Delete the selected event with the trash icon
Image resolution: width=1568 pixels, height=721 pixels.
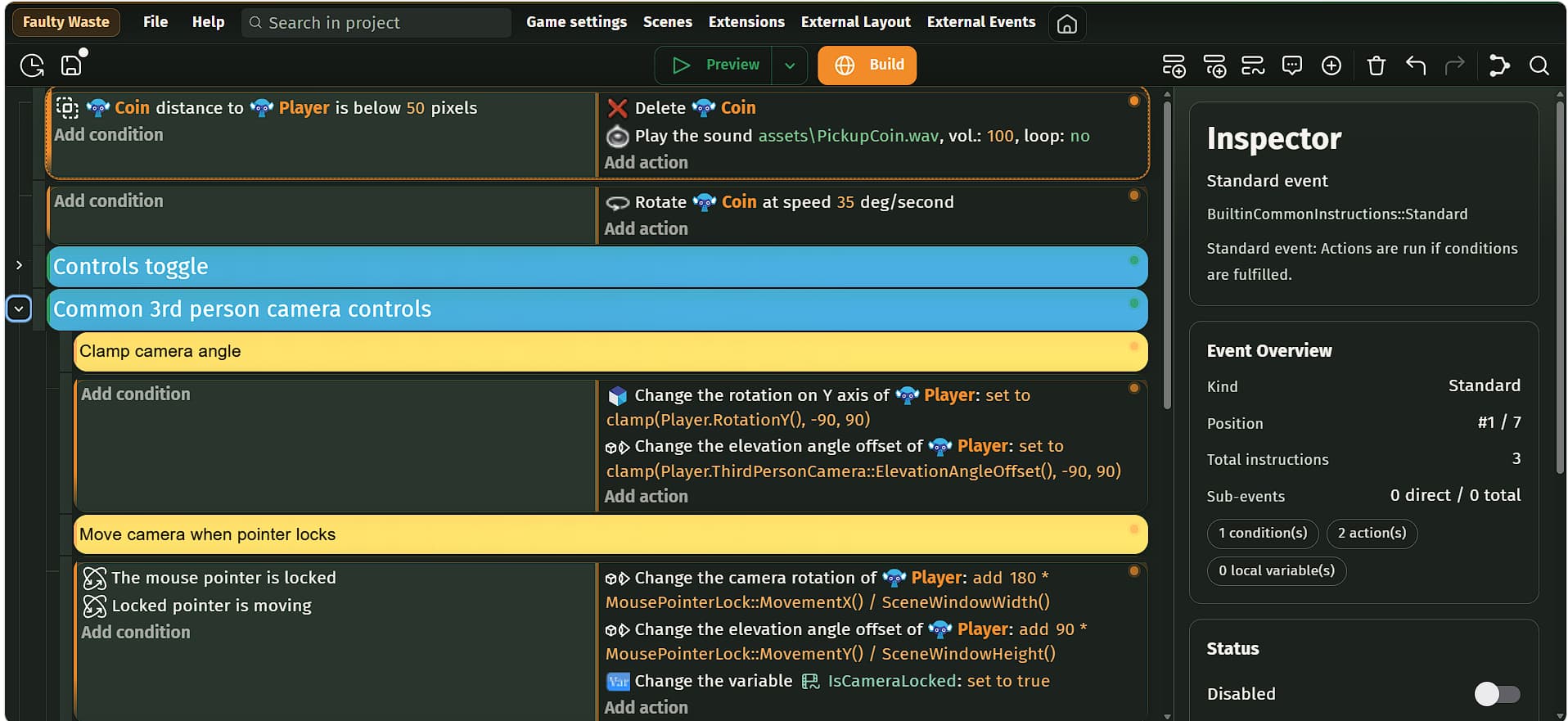1376,65
